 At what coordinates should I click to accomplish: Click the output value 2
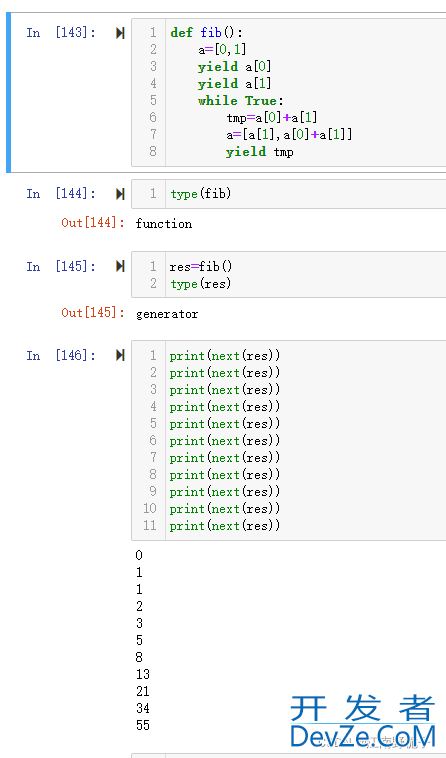click(x=139, y=606)
